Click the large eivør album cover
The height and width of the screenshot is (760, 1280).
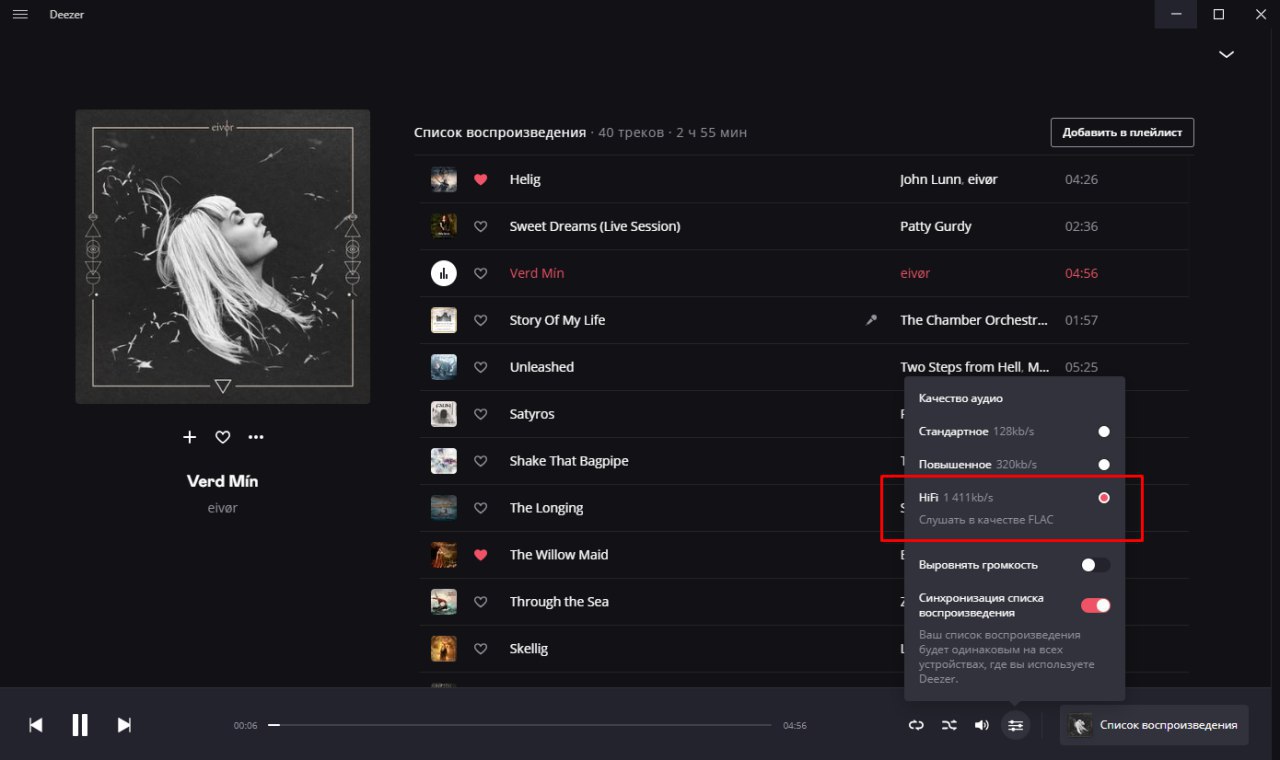pyautogui.click(x=223, y=257)
